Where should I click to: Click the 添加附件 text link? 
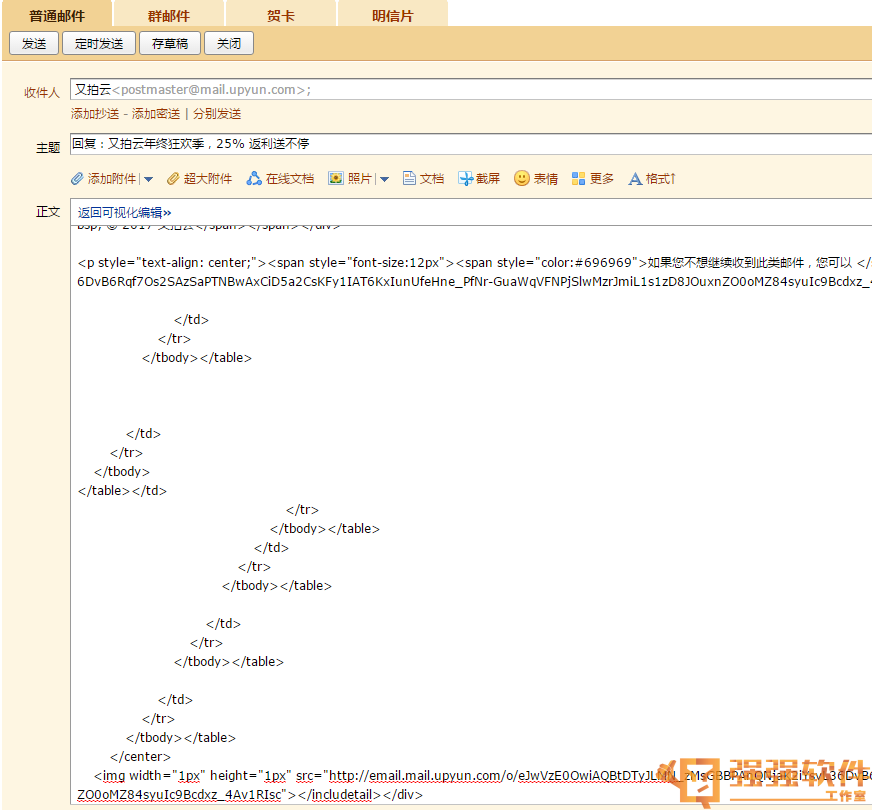point(112,178)
